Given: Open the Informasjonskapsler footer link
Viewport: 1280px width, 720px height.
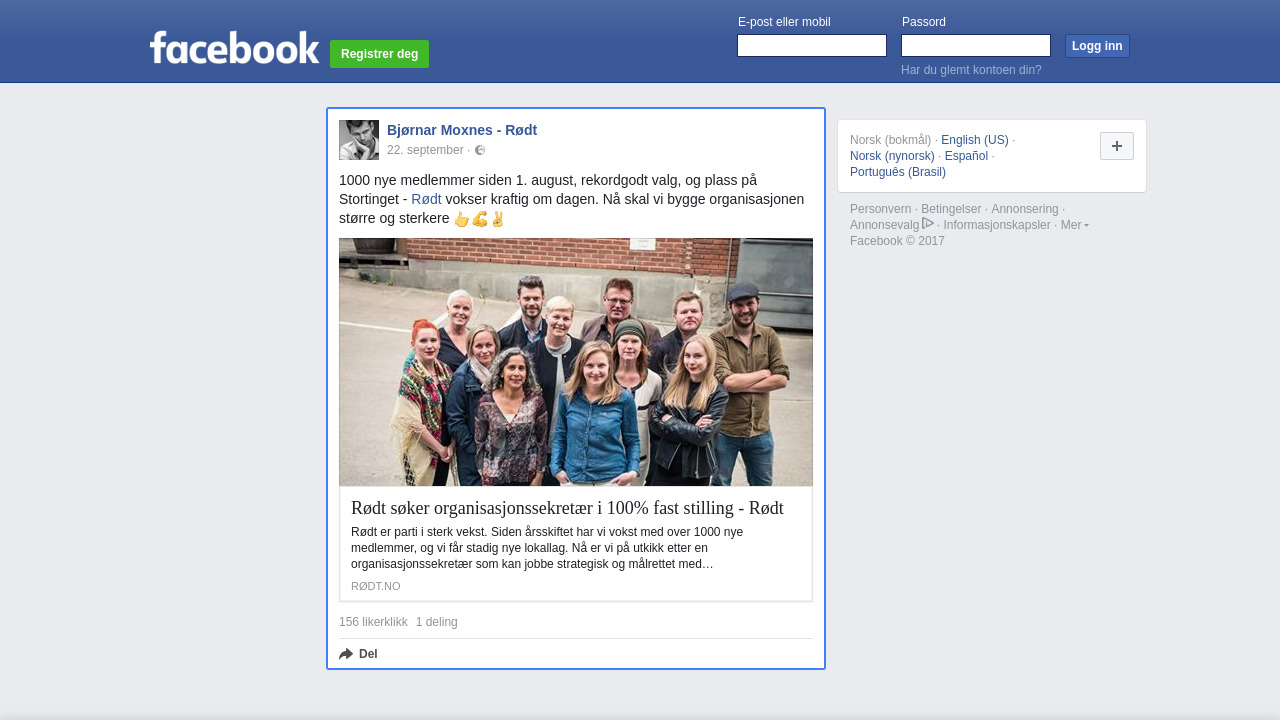Looking at the screenshot, I should pyautogui.click(x=997, y=225).
